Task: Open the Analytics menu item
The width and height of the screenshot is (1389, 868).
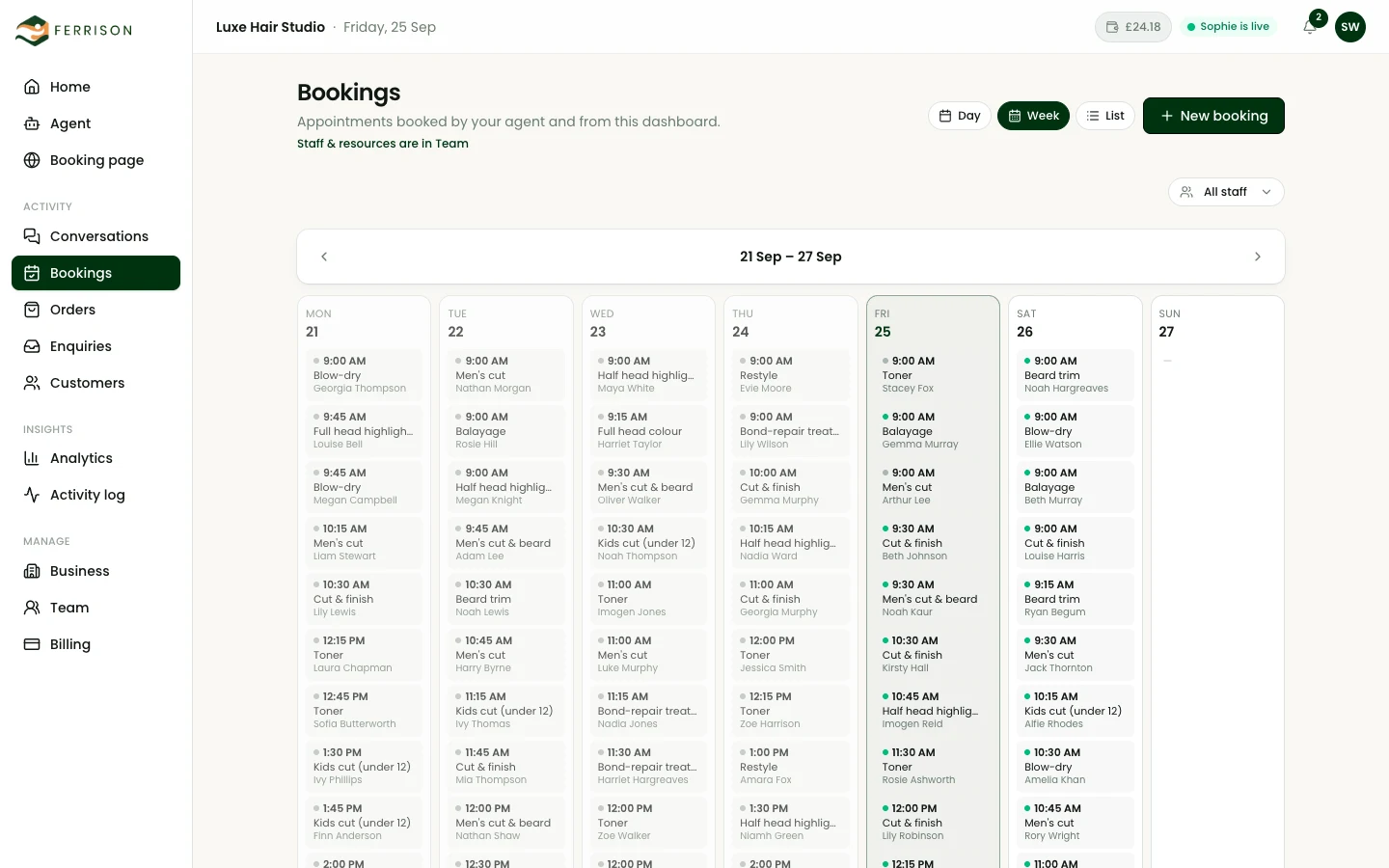Action: (95, 458)
